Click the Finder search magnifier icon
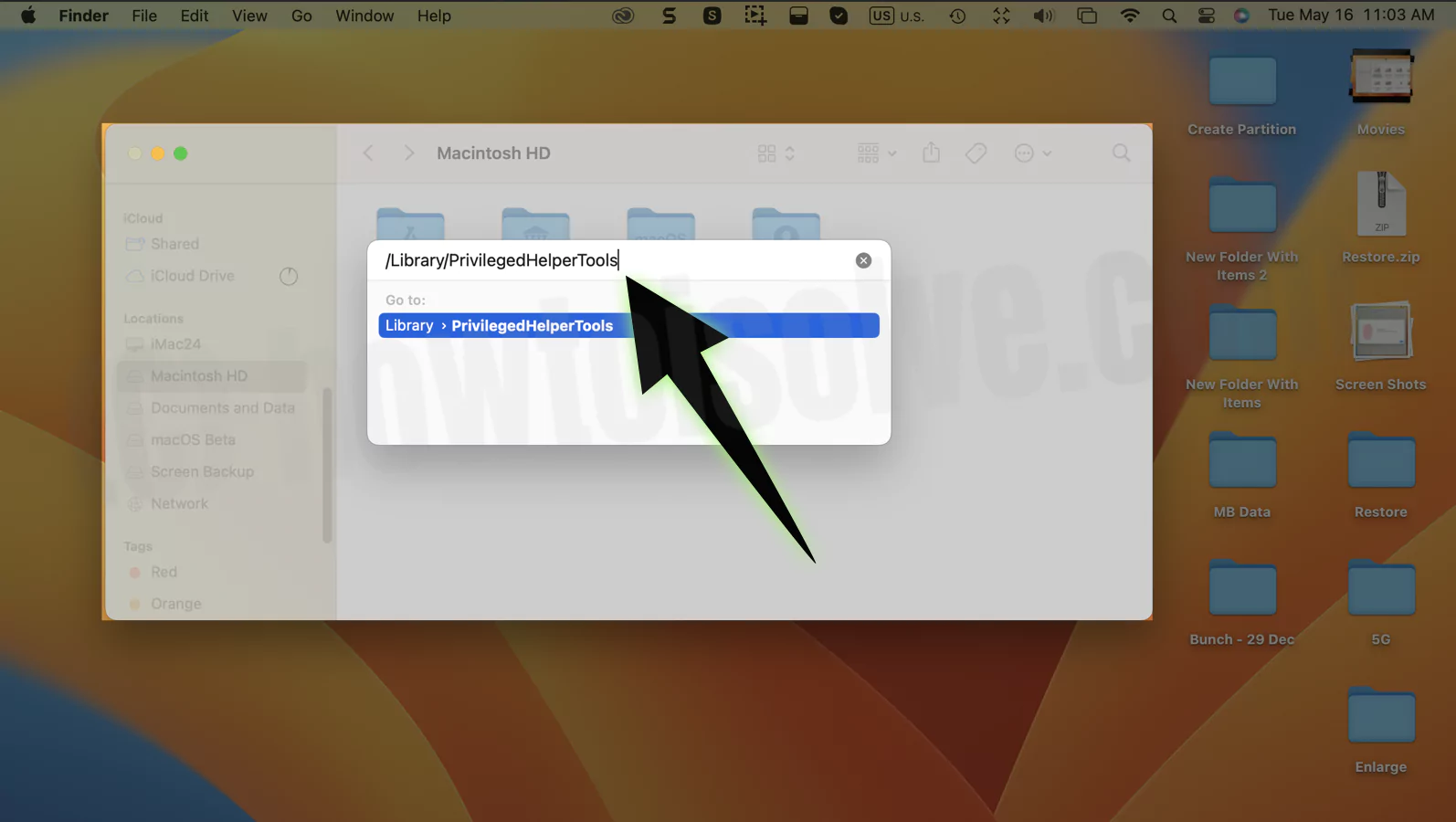This screenshot has height=822, width=1456. 1121,153
